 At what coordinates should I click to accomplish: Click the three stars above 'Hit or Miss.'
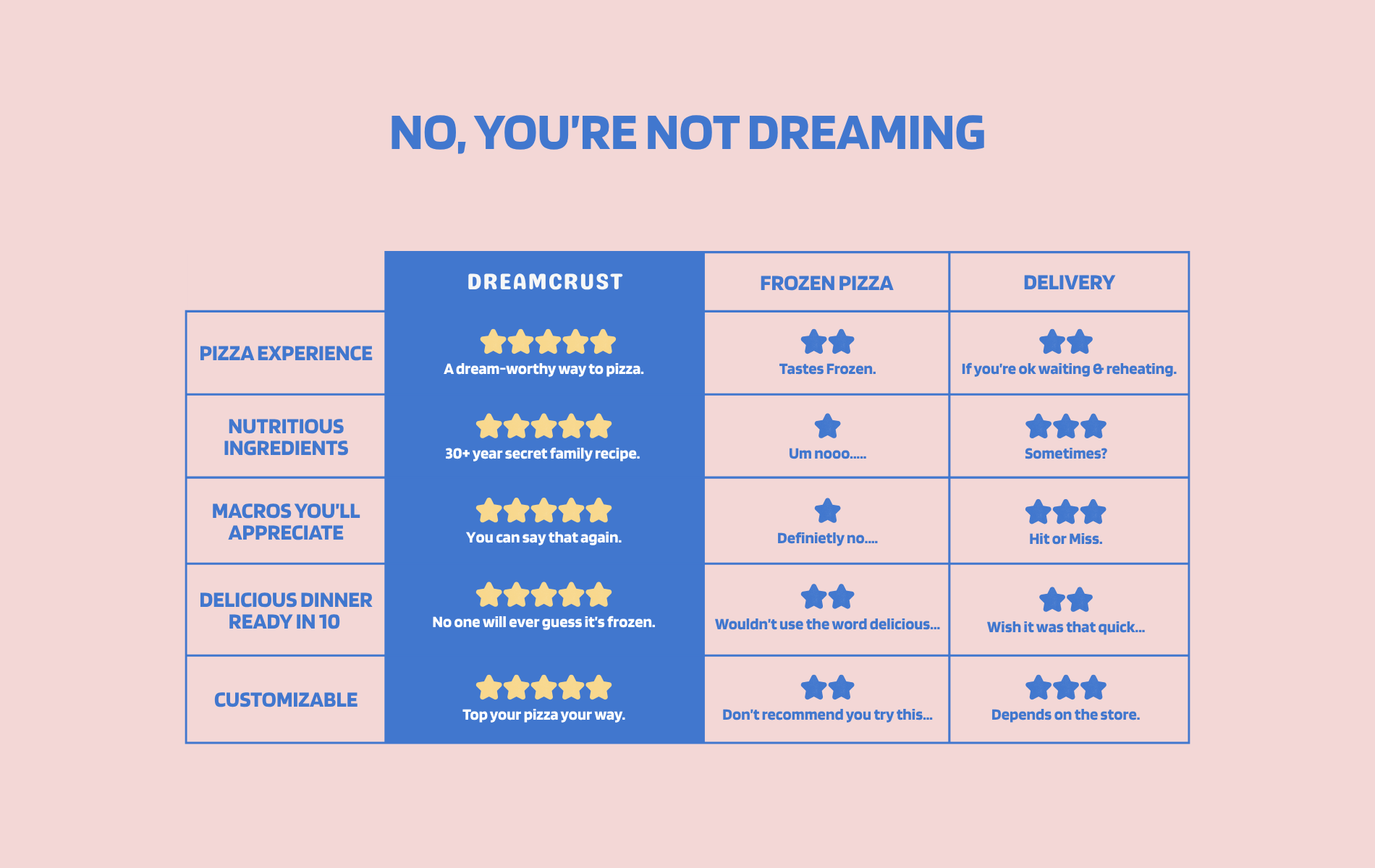coord(1066,512)
